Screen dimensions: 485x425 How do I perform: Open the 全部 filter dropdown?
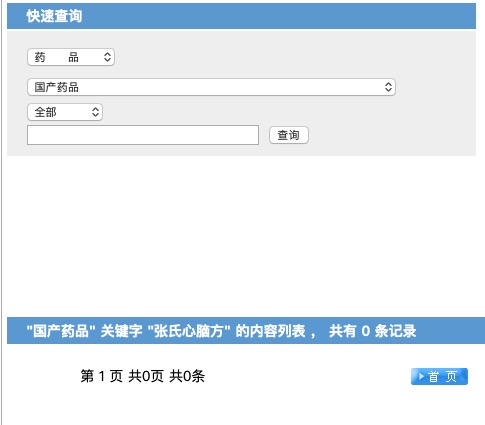pos(65,112)
